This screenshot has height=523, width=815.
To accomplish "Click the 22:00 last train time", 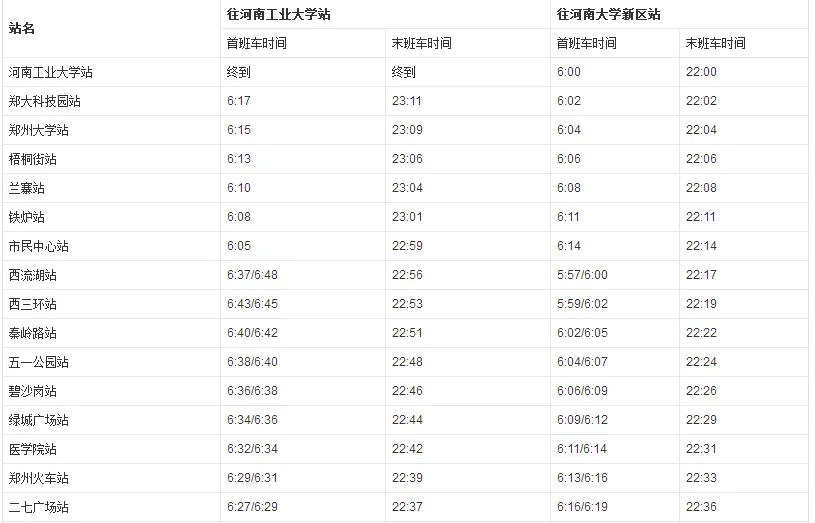I will pyautogui.click(x=701, y=72).
